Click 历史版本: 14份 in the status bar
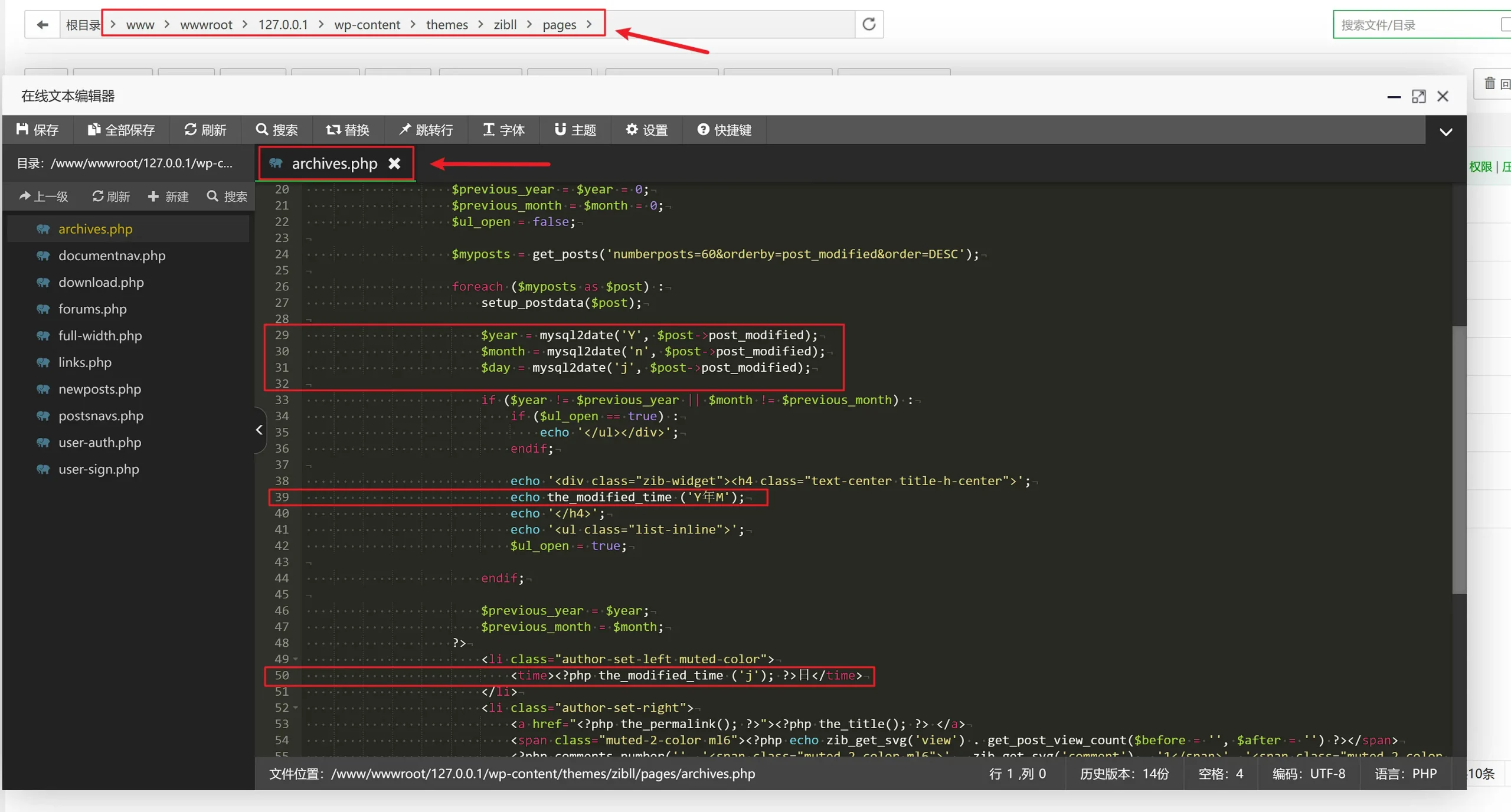Viewport: 1511px width, 812px height. click(1124, 774)
